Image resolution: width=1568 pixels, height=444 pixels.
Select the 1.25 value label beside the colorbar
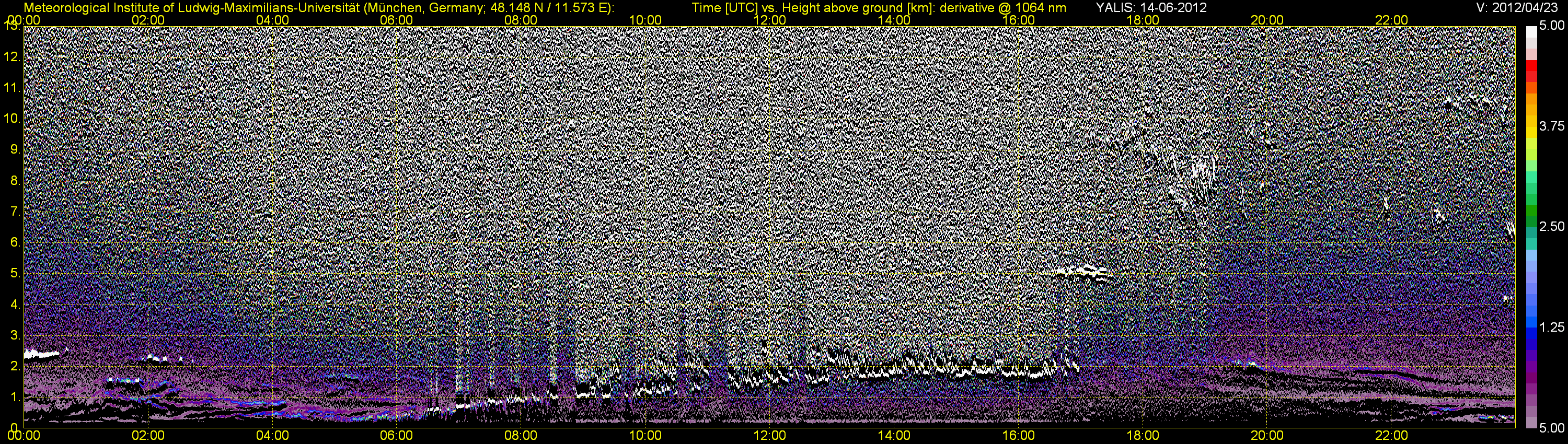point(1551,327)
